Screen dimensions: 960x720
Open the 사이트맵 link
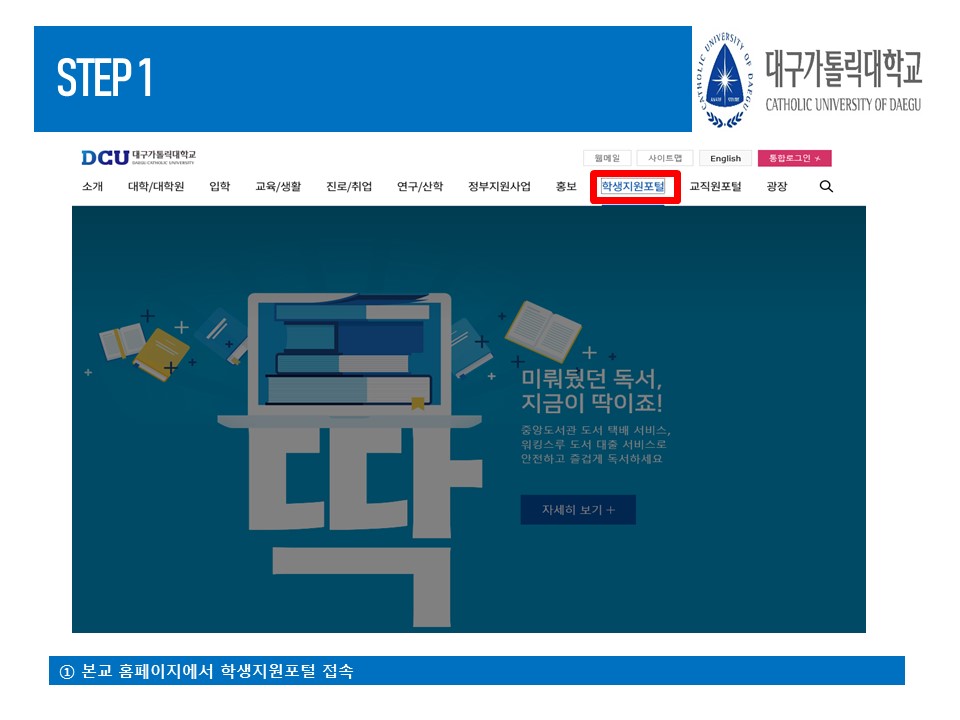pos(665,158)
